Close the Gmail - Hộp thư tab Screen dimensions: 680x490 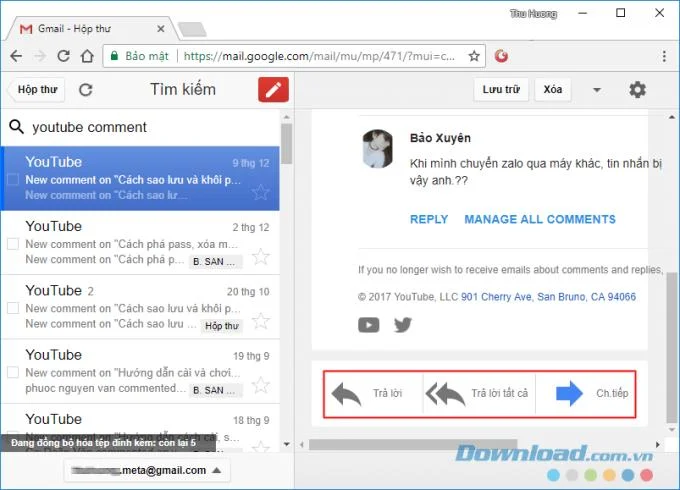point(160,29)
